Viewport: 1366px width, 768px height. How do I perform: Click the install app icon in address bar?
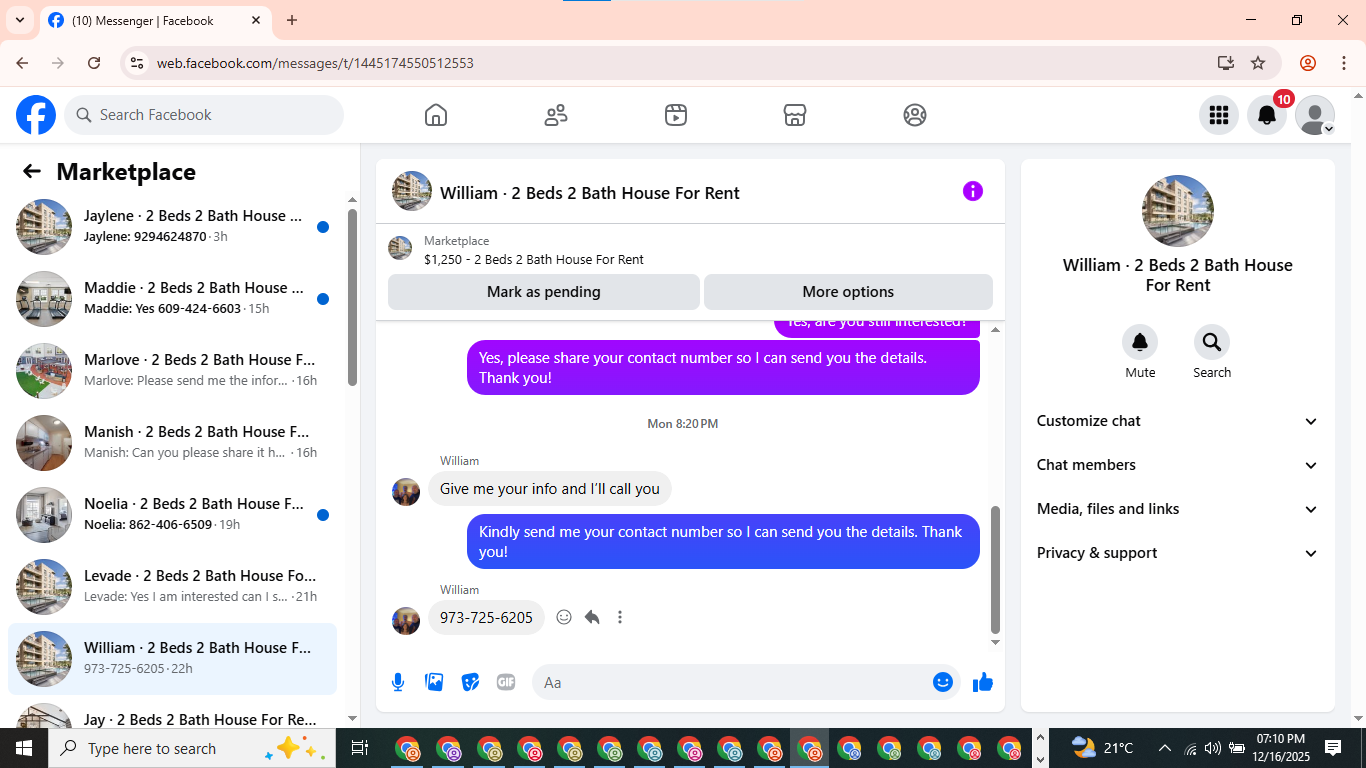tap(1226, 63)
